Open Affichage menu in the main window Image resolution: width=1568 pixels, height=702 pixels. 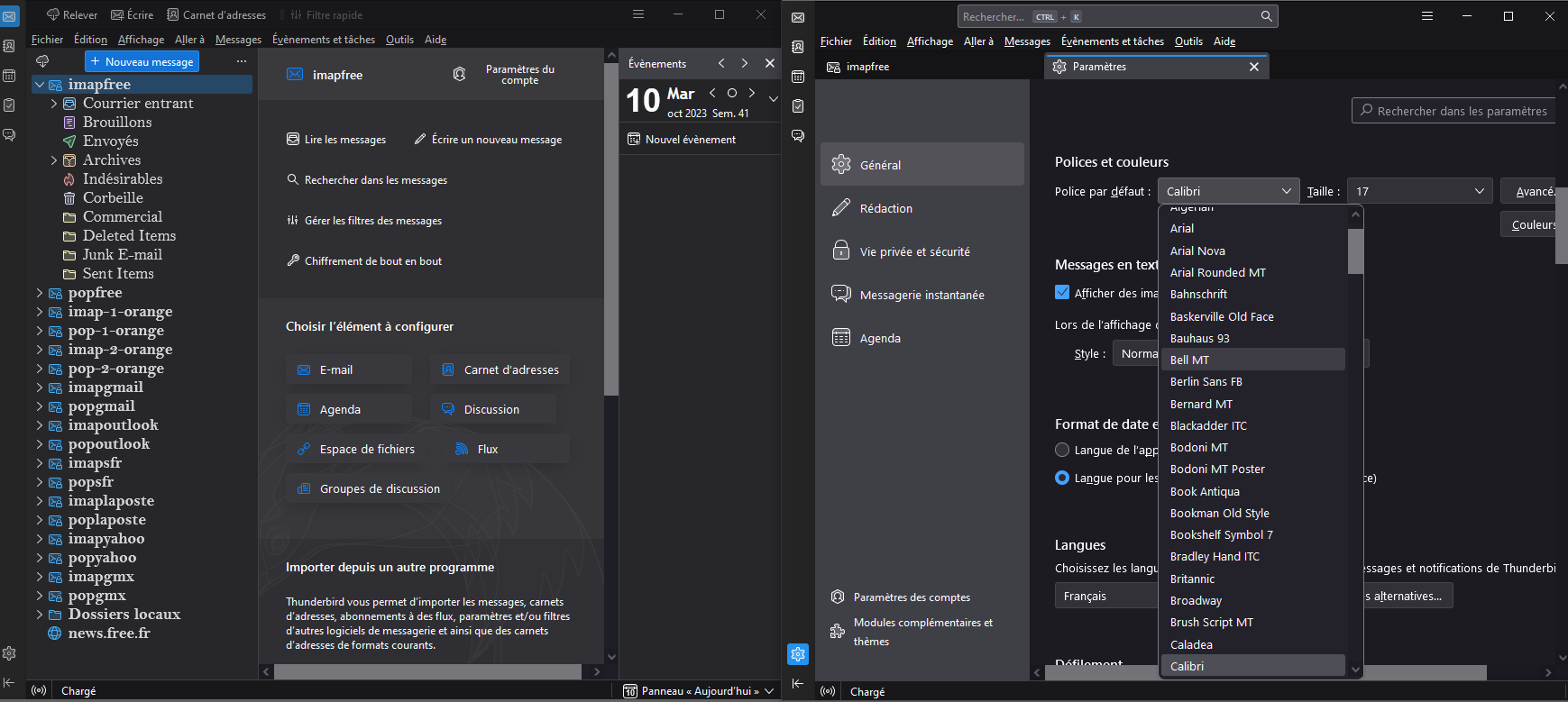pyautogui.click(x=141, y=40)
